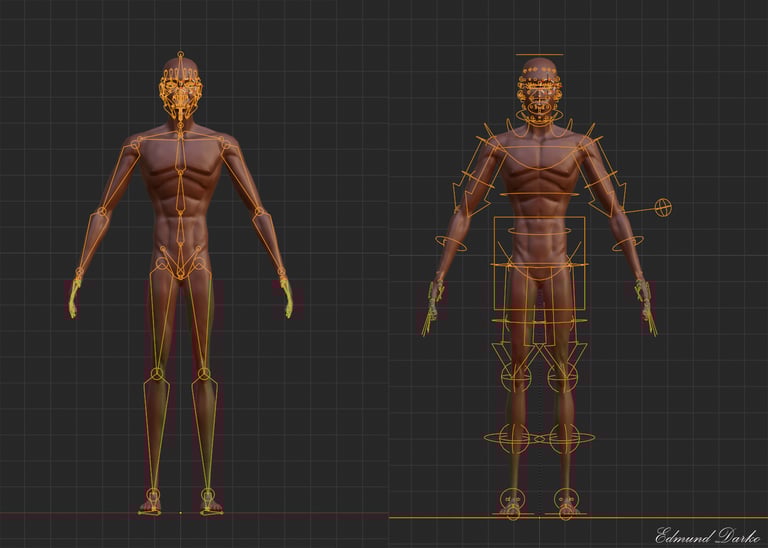Viewport: 768px width, 548px height.
Task: Select the neck ring control under the control rig's chin
Action: [x=539, y=118]
